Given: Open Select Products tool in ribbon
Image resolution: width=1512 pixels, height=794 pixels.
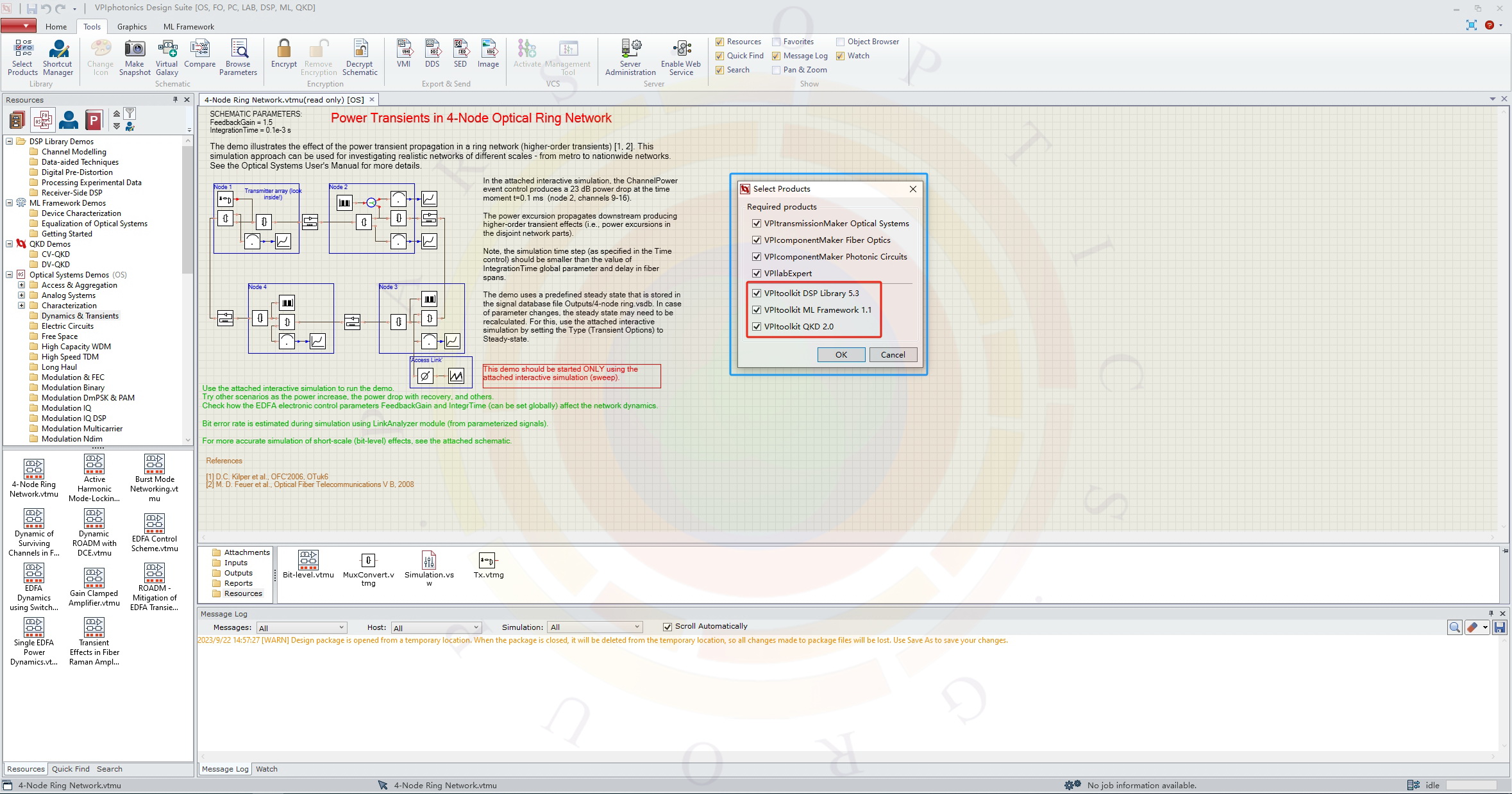Looking at the screenshot, I should point(22,58).
